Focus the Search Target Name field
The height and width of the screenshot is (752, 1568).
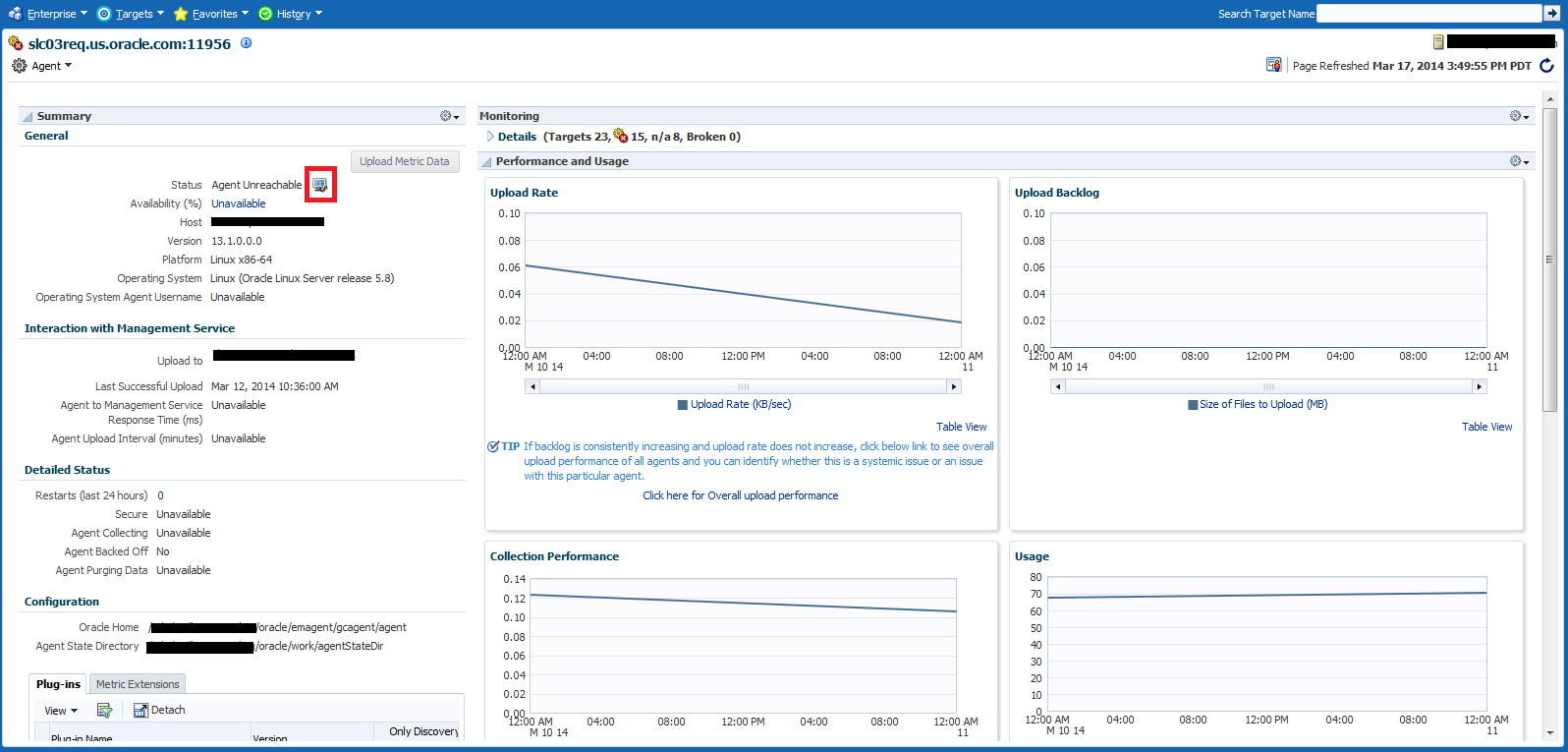[1428, 14]
